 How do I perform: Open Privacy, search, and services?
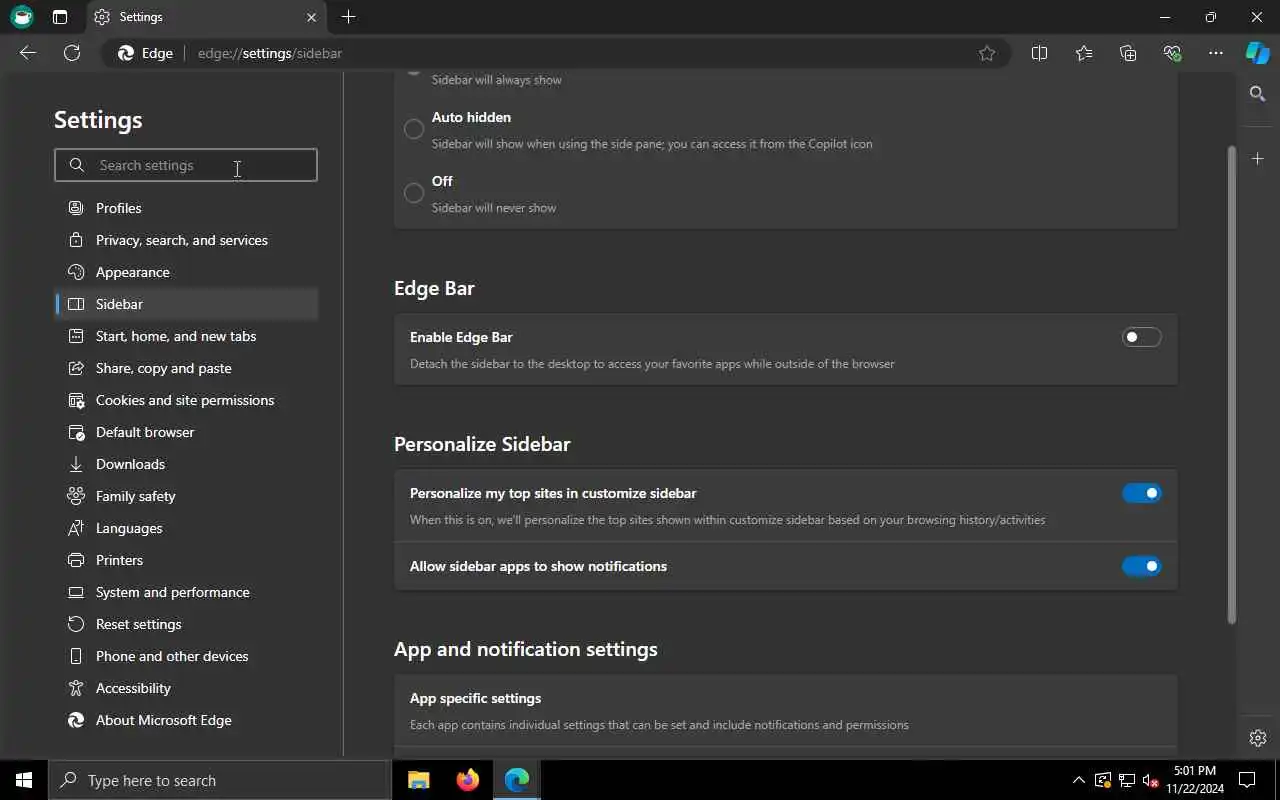186,240
